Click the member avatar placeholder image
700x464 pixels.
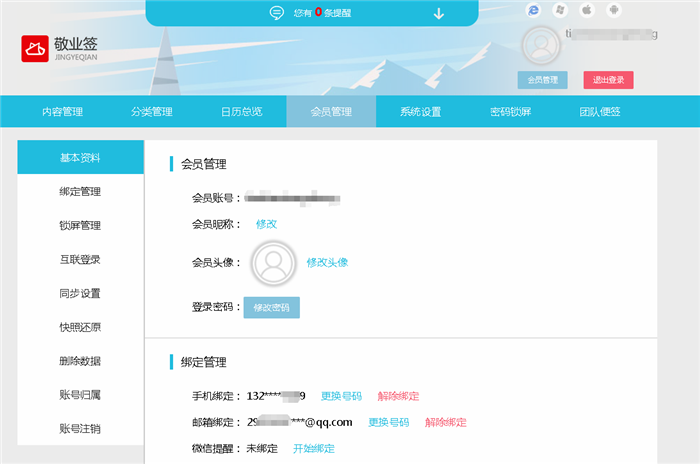click(x=274, y=263)
